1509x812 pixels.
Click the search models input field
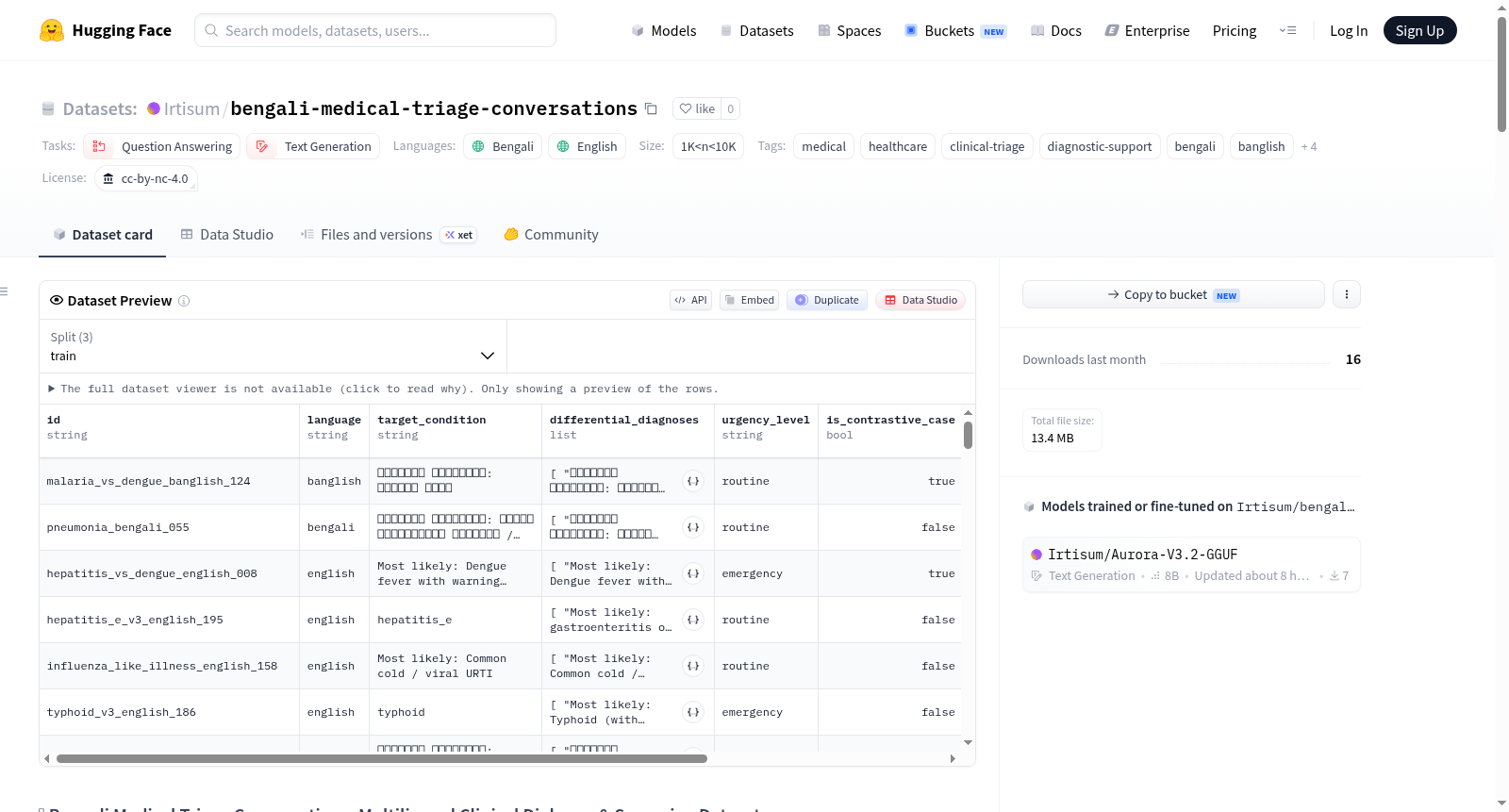(375, 30)
